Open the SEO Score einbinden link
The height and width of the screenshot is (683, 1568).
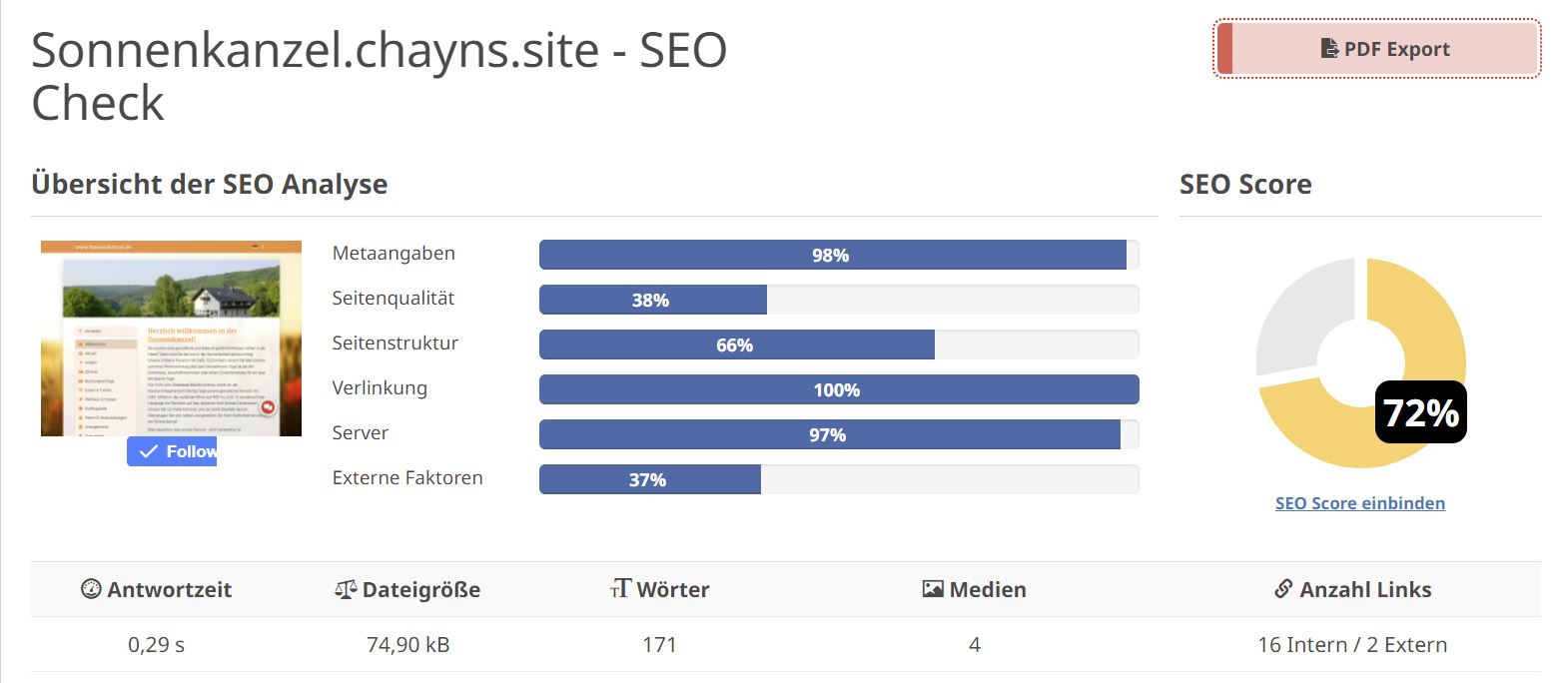1359,503
